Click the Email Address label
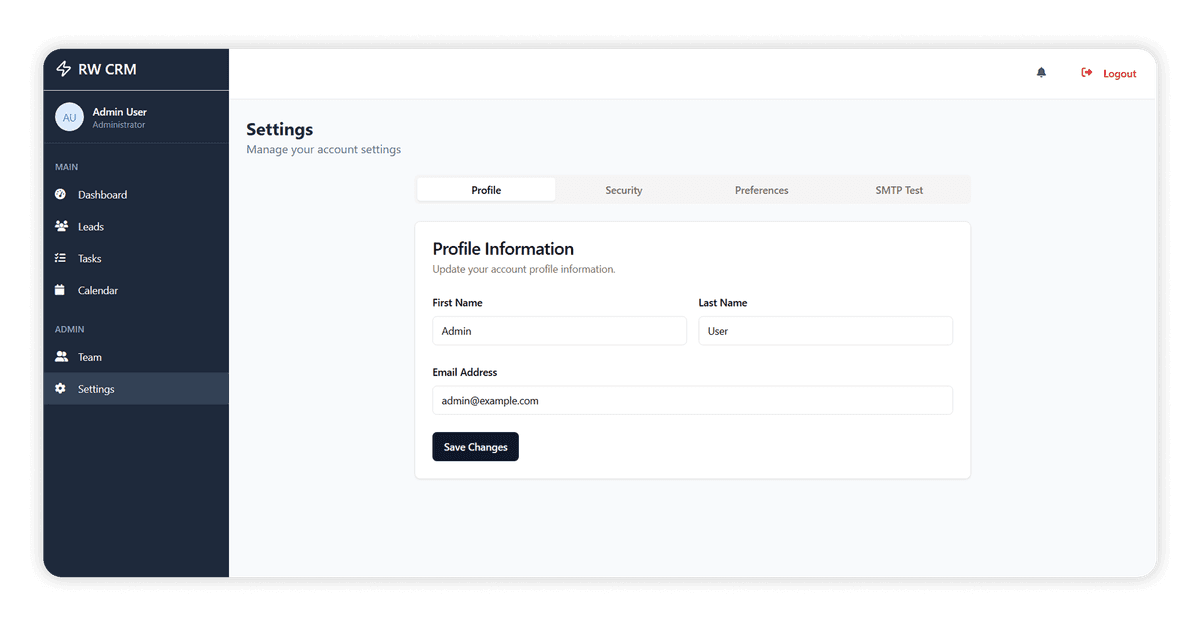 coord(465,372)
